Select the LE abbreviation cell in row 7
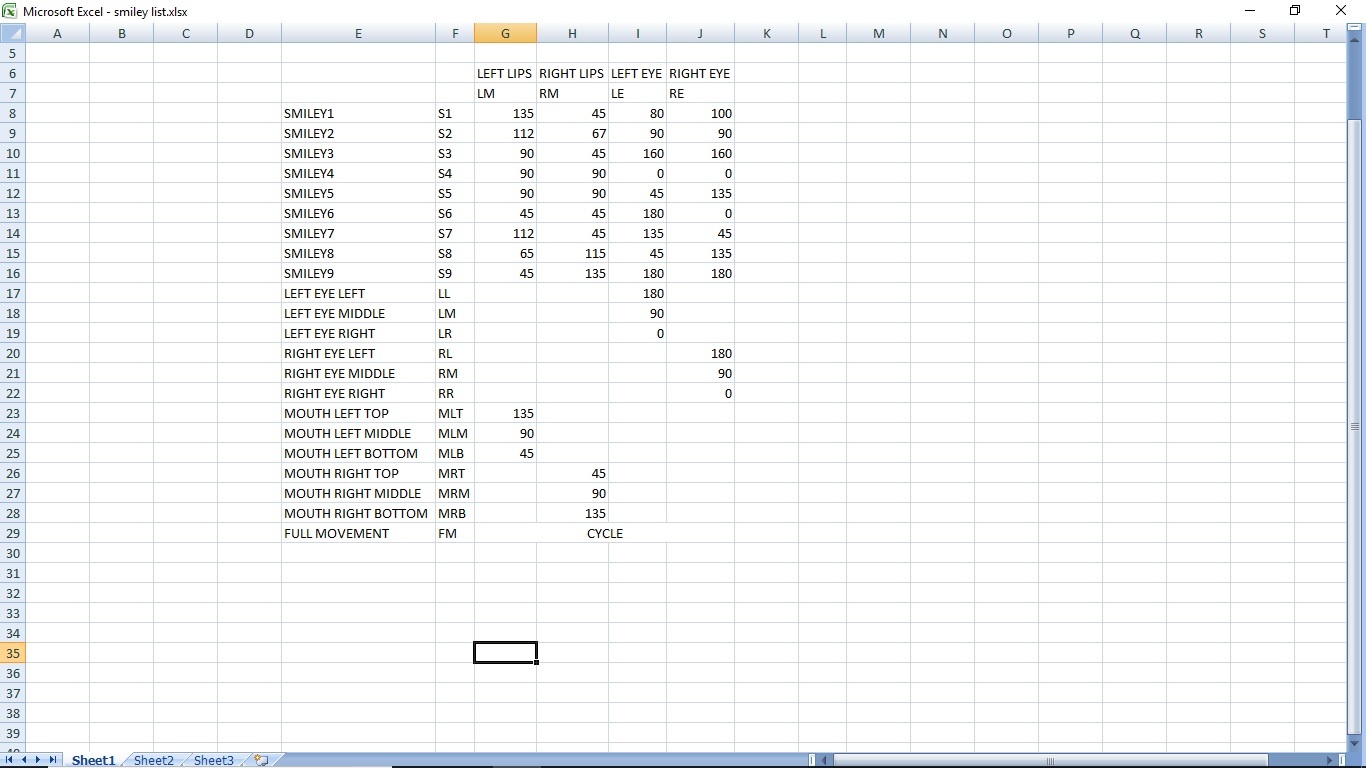 637,93
